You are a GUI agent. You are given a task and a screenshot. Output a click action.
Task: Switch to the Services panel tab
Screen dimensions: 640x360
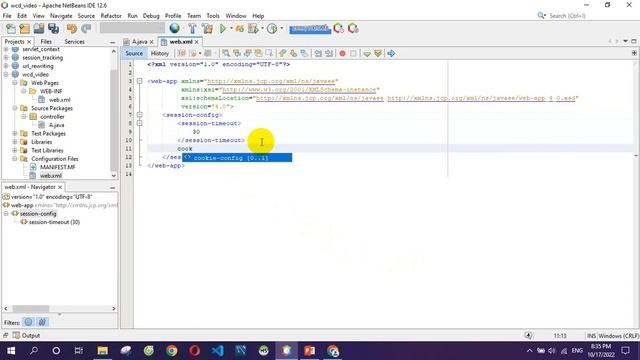pos(74,42)
